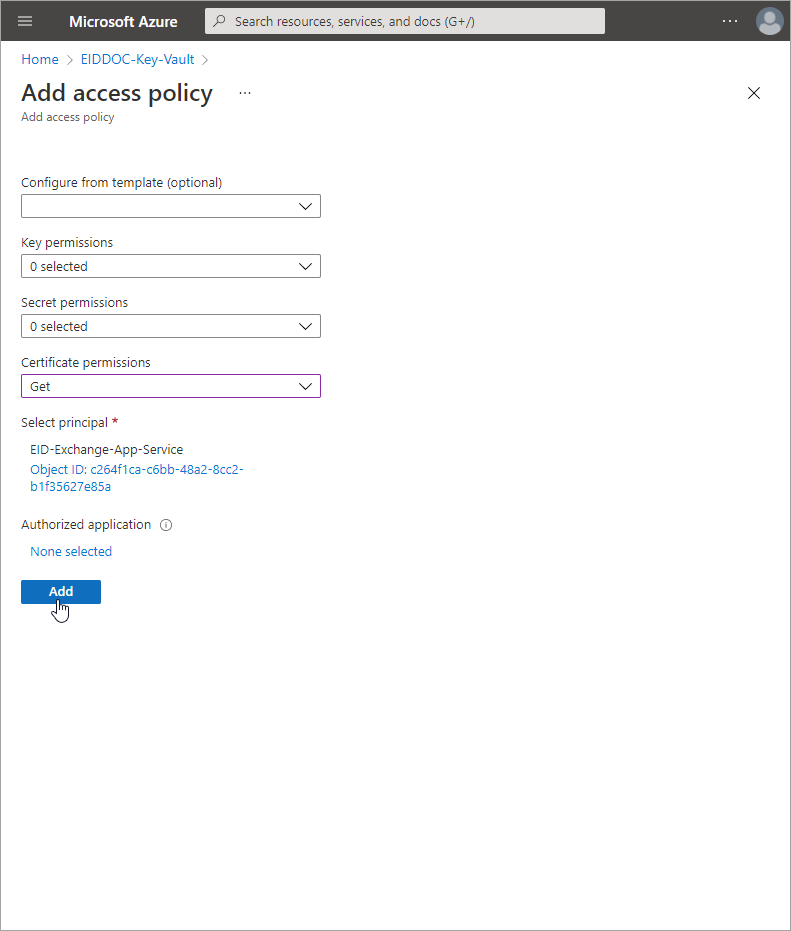Viewport: 791px width, 931px height.
Task: Go to Home breadcrumb
Action: [x=40, y=59]
